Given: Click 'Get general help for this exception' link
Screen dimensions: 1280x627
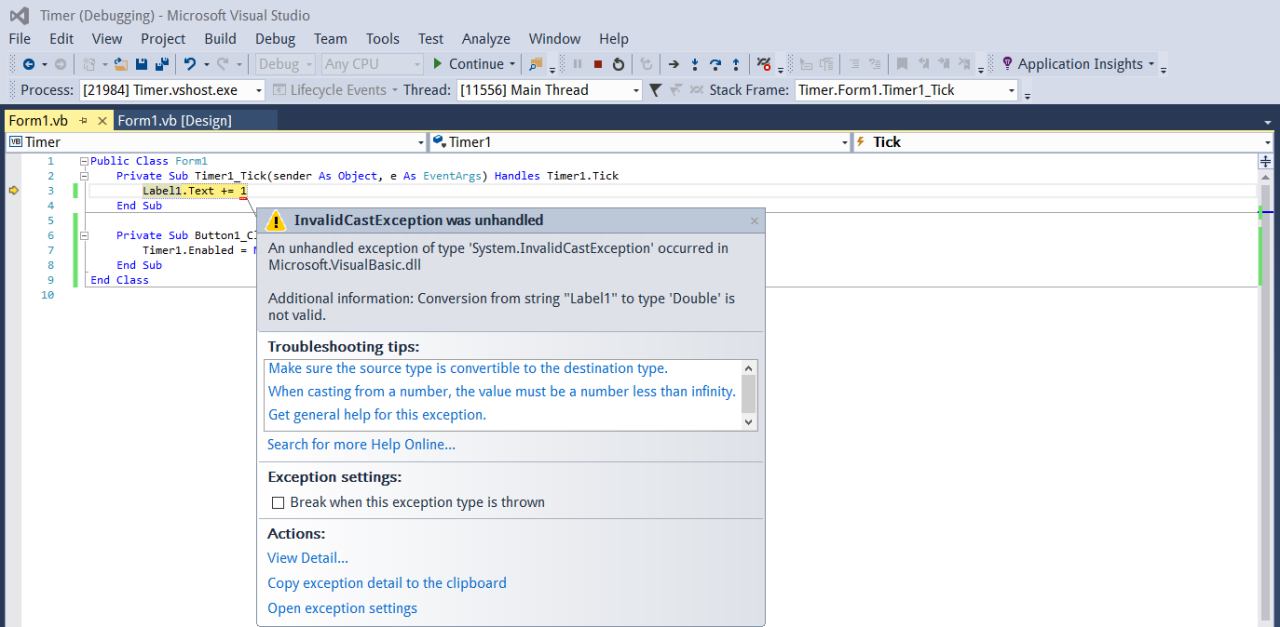Looking at the screenshot, I should pos(377,414).
